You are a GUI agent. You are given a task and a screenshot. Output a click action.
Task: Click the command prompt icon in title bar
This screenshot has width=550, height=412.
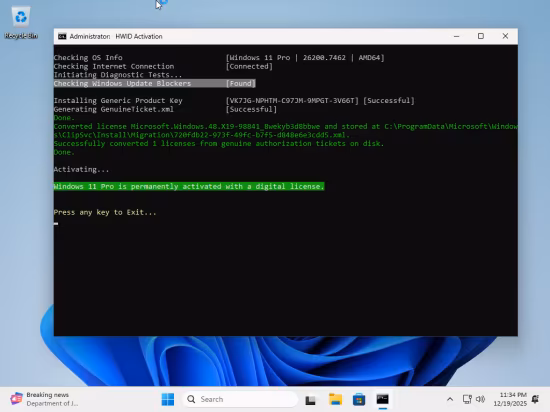coord(62,36)
